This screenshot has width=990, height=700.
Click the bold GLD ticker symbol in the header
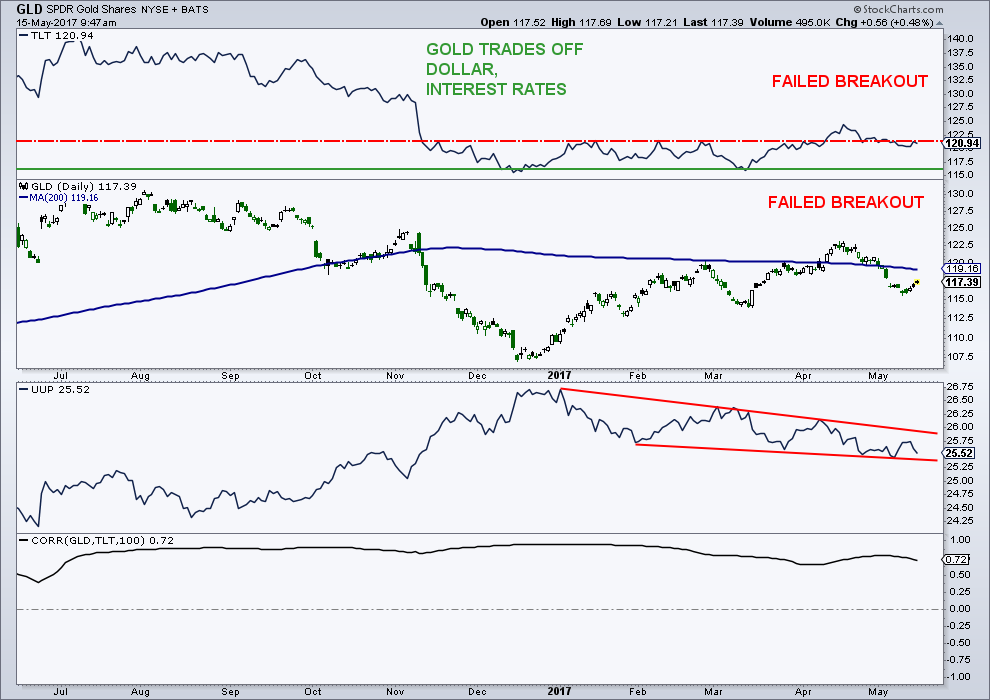tap(29, 9)
